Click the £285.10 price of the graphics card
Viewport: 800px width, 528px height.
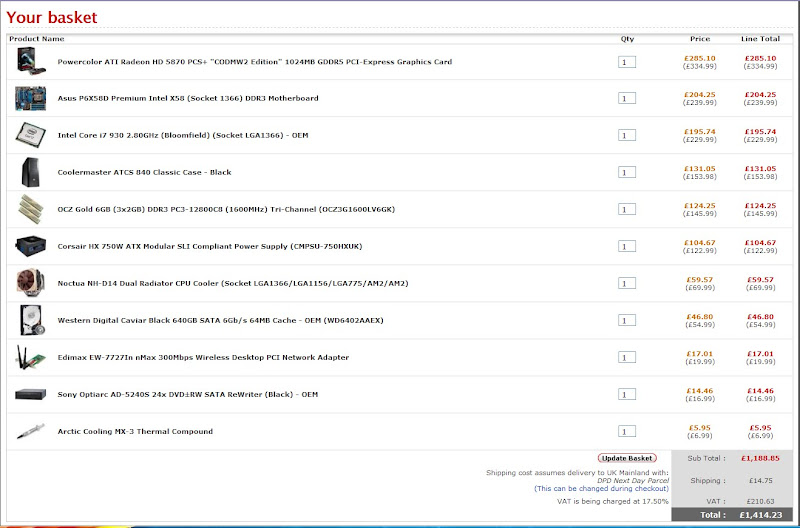700,58
